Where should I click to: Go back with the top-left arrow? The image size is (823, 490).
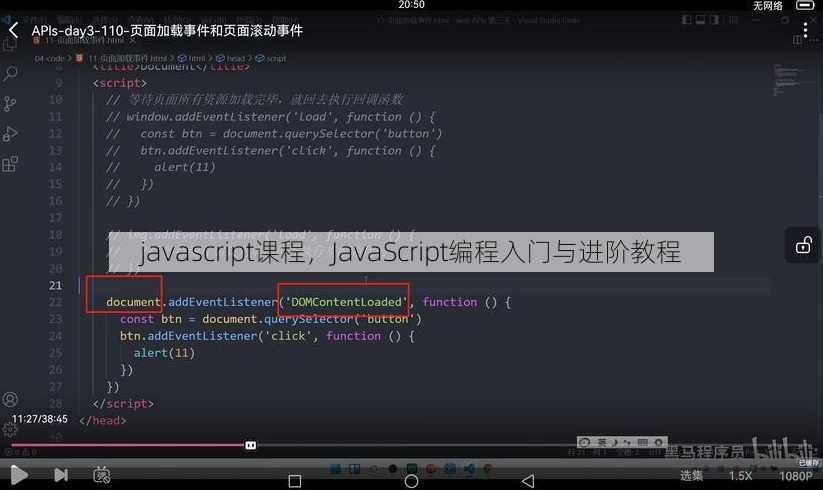pos(14,30)
